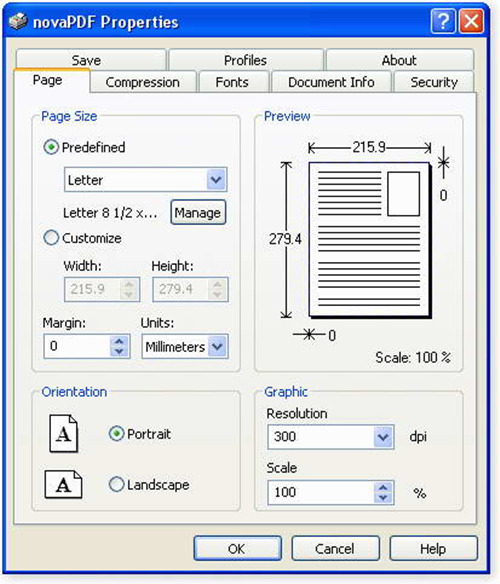Click the portrait page orientation icon
This screenshot has height=584, width=500.
64,434
